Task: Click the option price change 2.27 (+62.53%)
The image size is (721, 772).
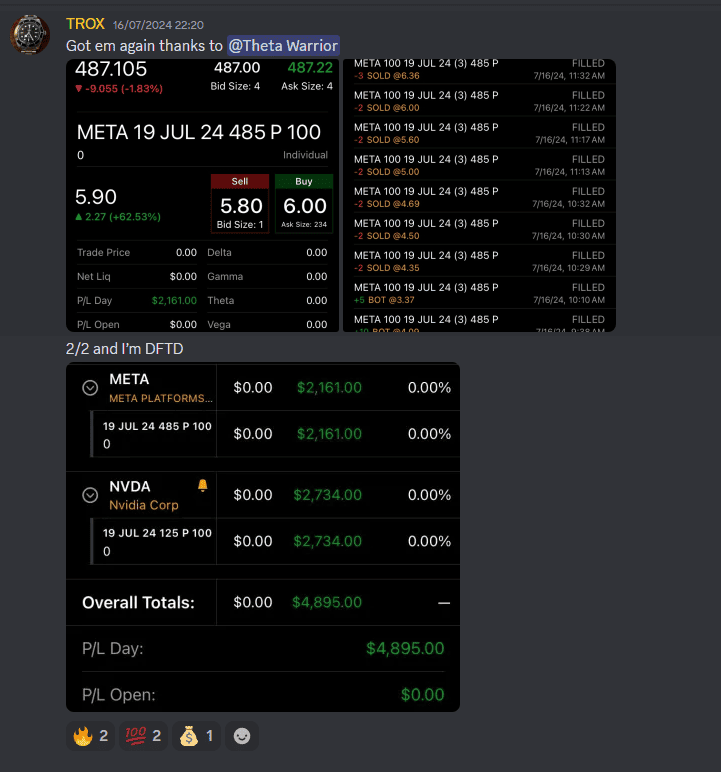Action: coord(118,217)
